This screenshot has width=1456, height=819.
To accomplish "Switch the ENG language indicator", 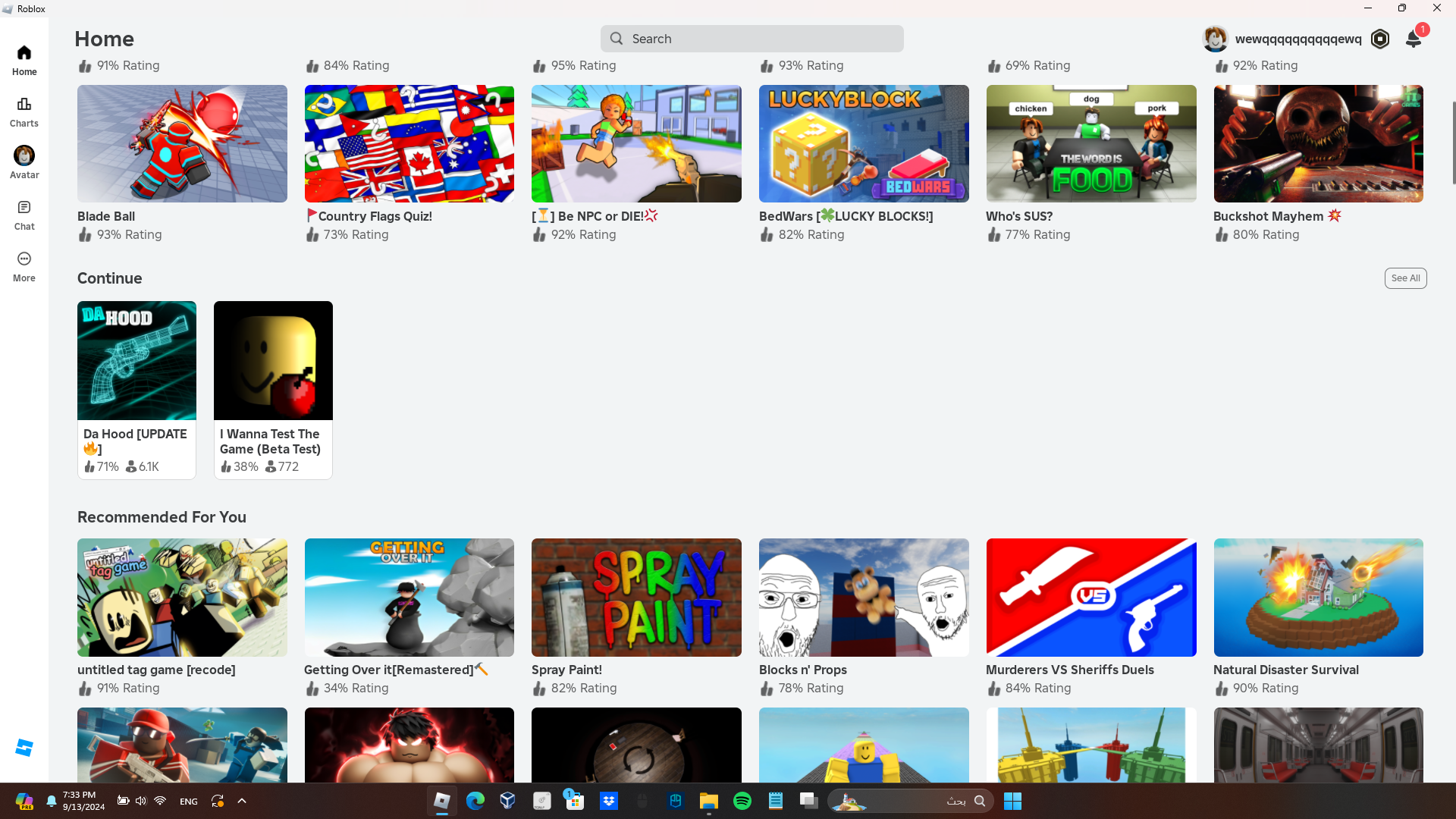I will 189,801.
